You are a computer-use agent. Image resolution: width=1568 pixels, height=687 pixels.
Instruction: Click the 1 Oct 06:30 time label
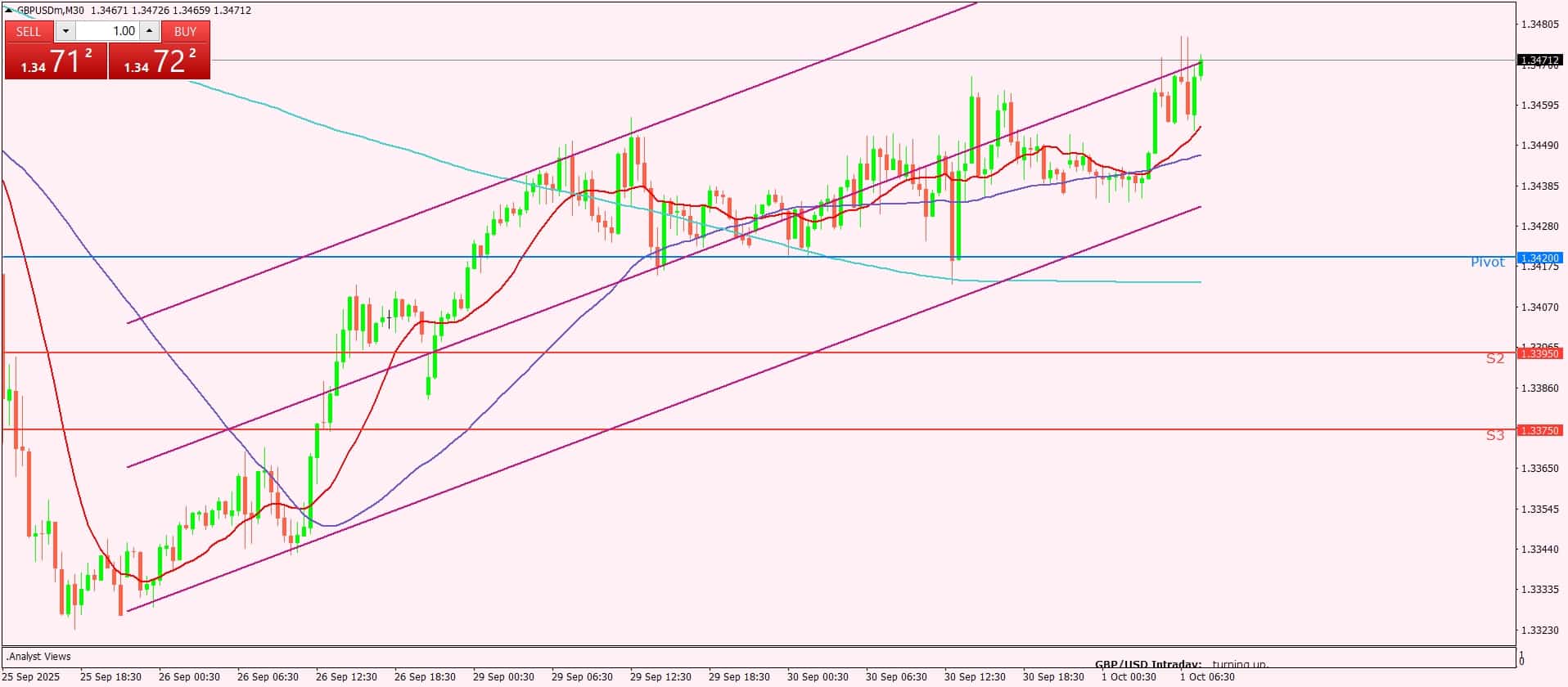click(1207, 677)
